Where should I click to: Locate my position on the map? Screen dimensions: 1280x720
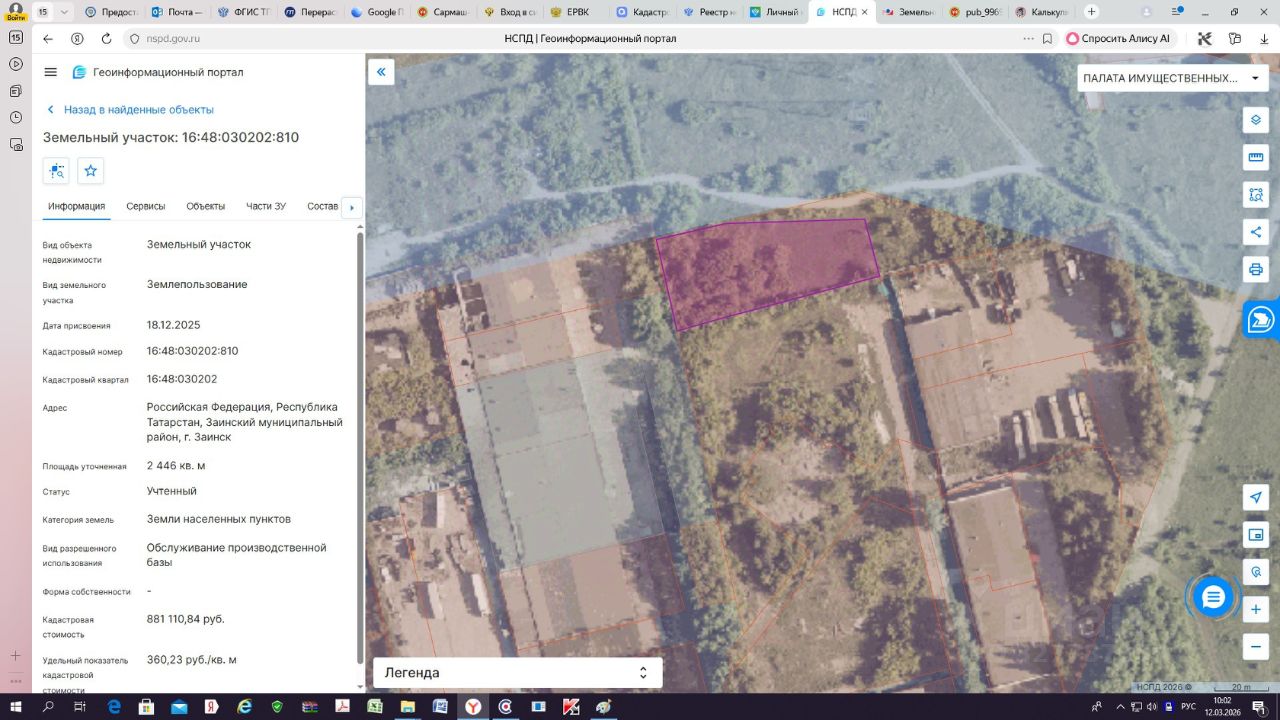1256,498
